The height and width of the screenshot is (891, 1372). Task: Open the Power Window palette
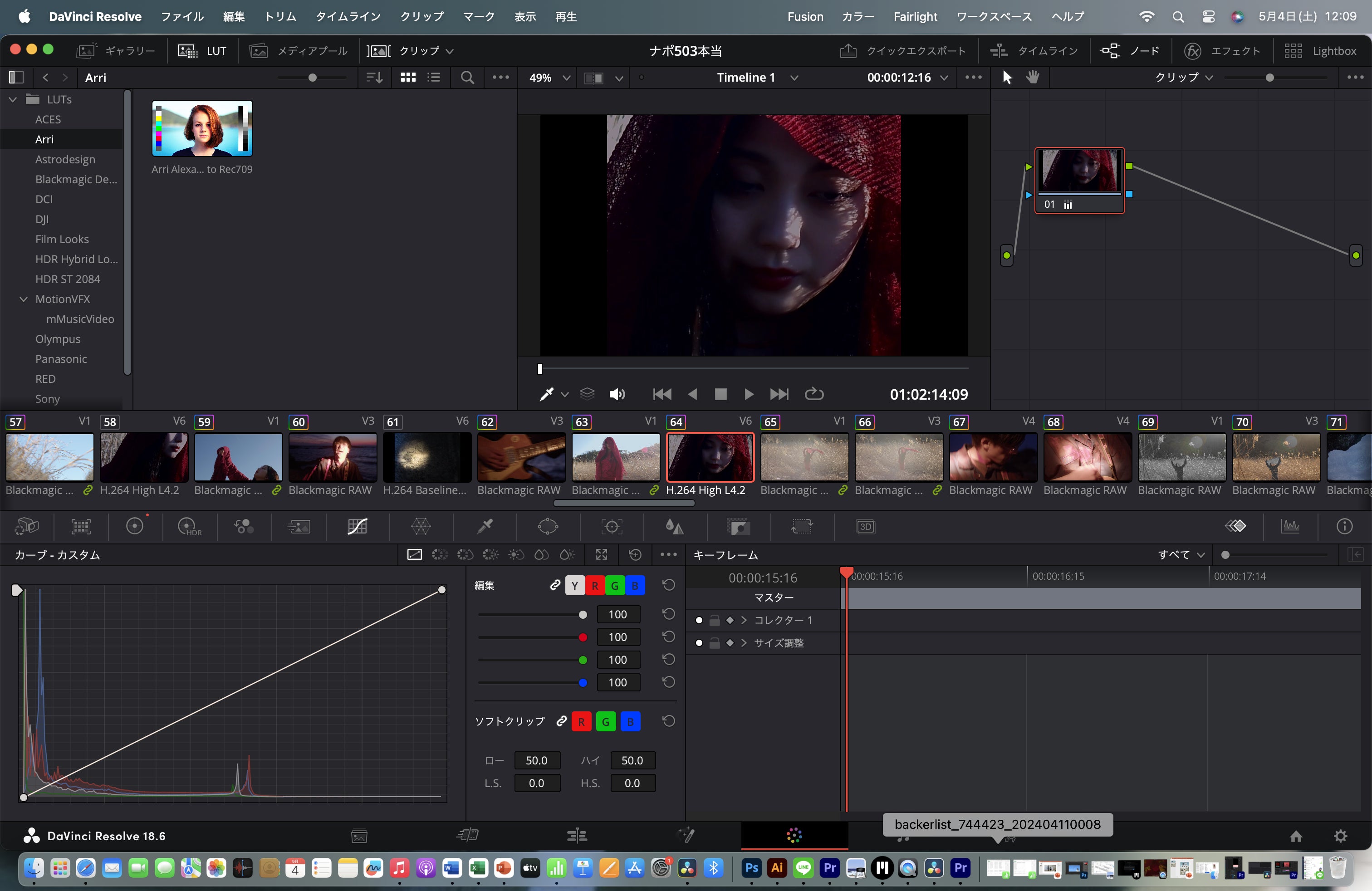(x=548, y=526)
